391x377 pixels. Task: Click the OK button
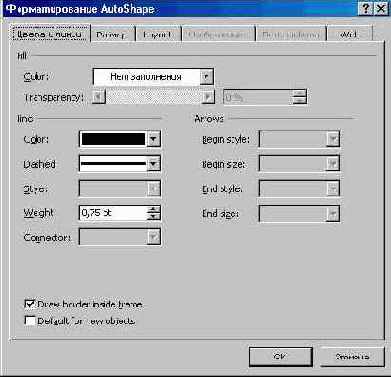pos(281,357)
